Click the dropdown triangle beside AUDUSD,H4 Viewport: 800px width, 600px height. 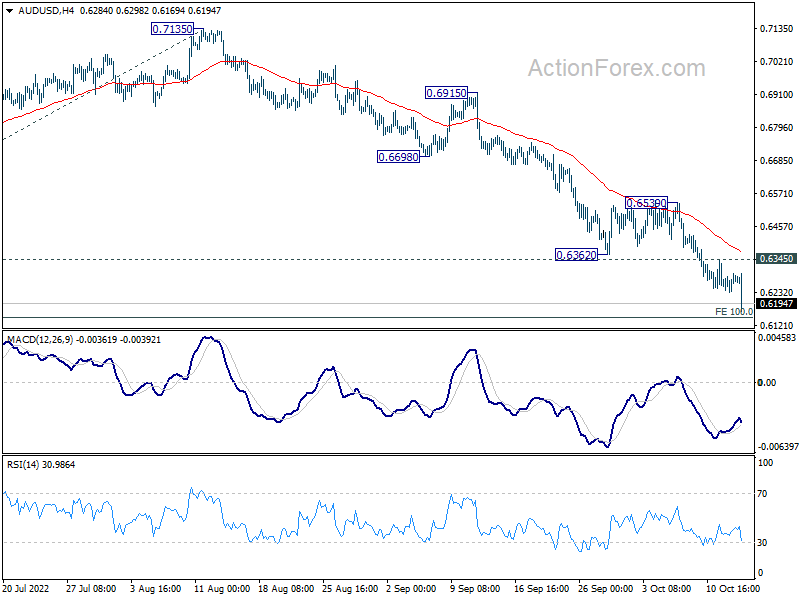(x=9, y=11)
